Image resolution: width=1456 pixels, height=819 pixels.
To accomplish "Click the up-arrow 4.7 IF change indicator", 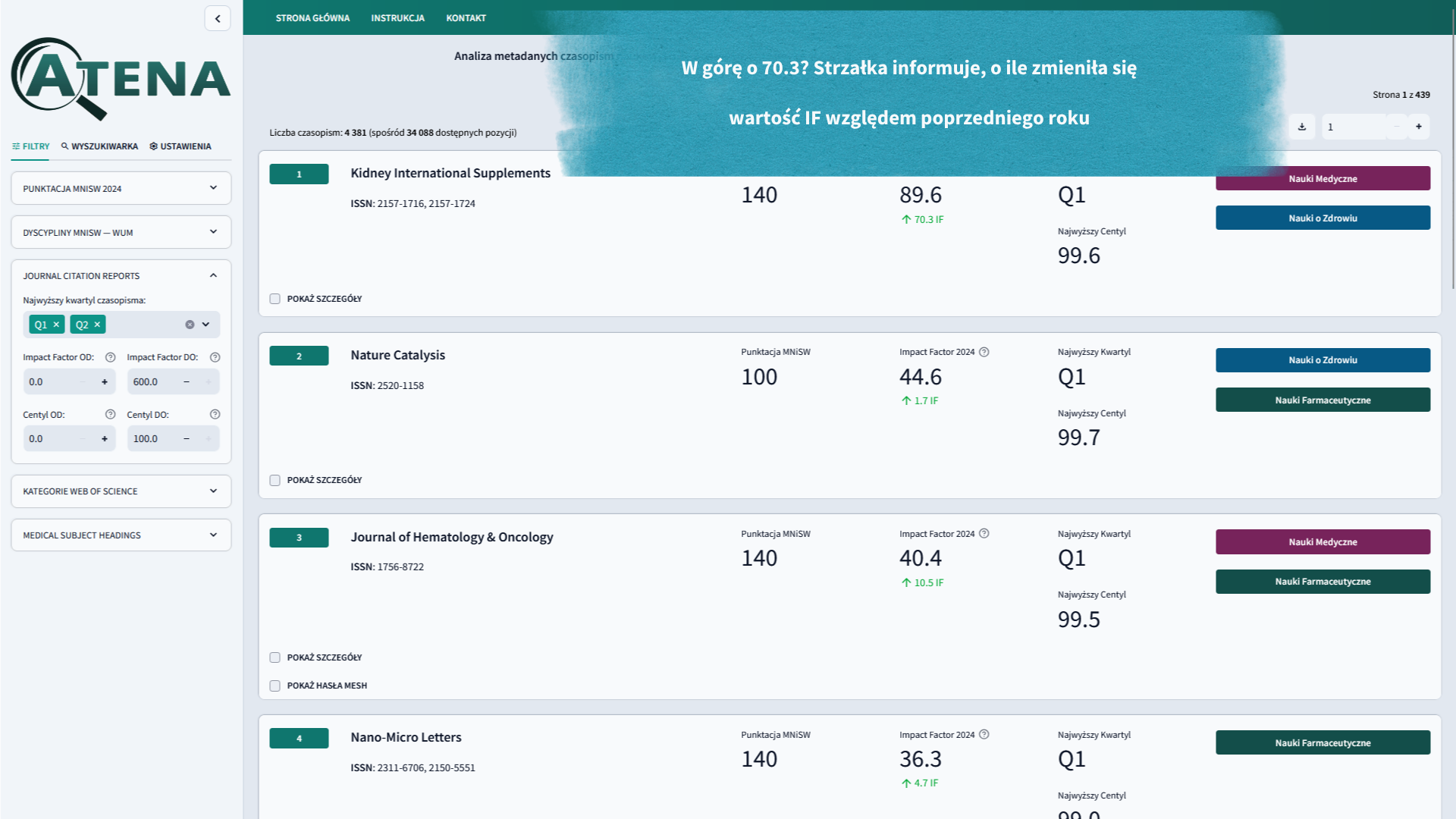I will click(x=919, y=783).
